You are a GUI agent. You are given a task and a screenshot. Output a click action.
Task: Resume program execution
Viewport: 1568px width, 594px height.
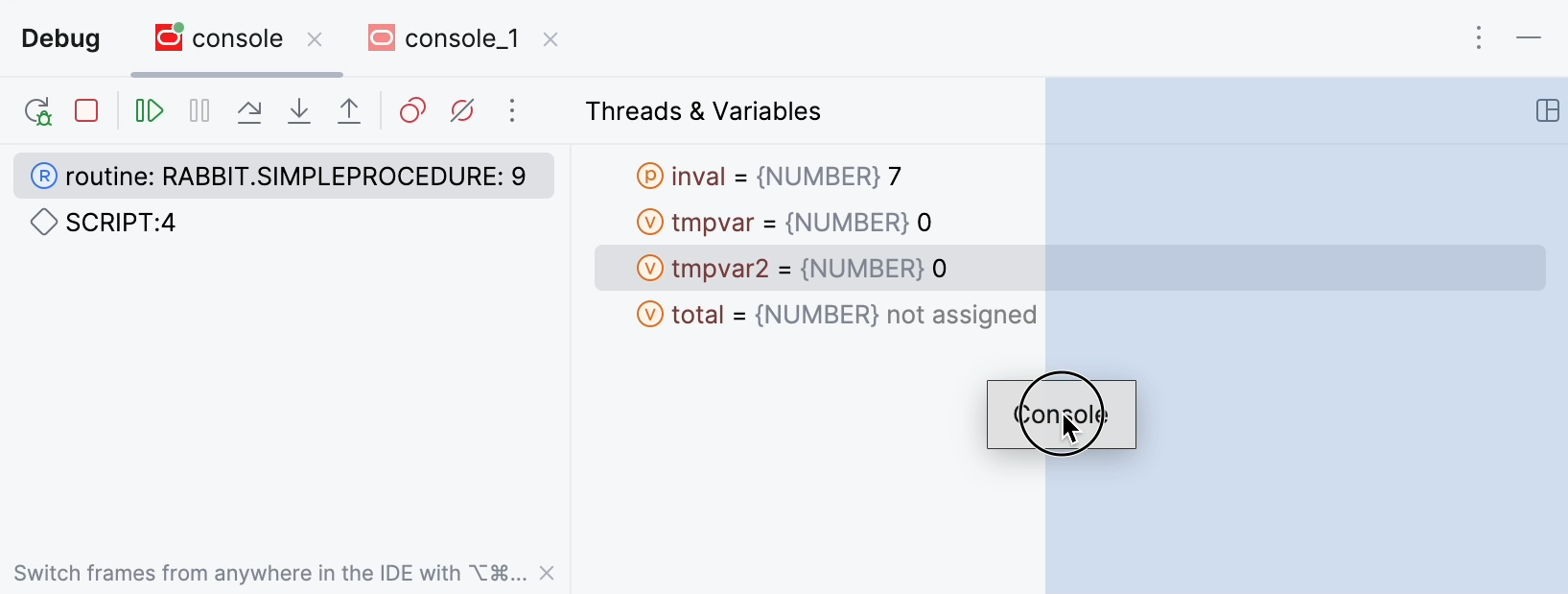point(150,111)
